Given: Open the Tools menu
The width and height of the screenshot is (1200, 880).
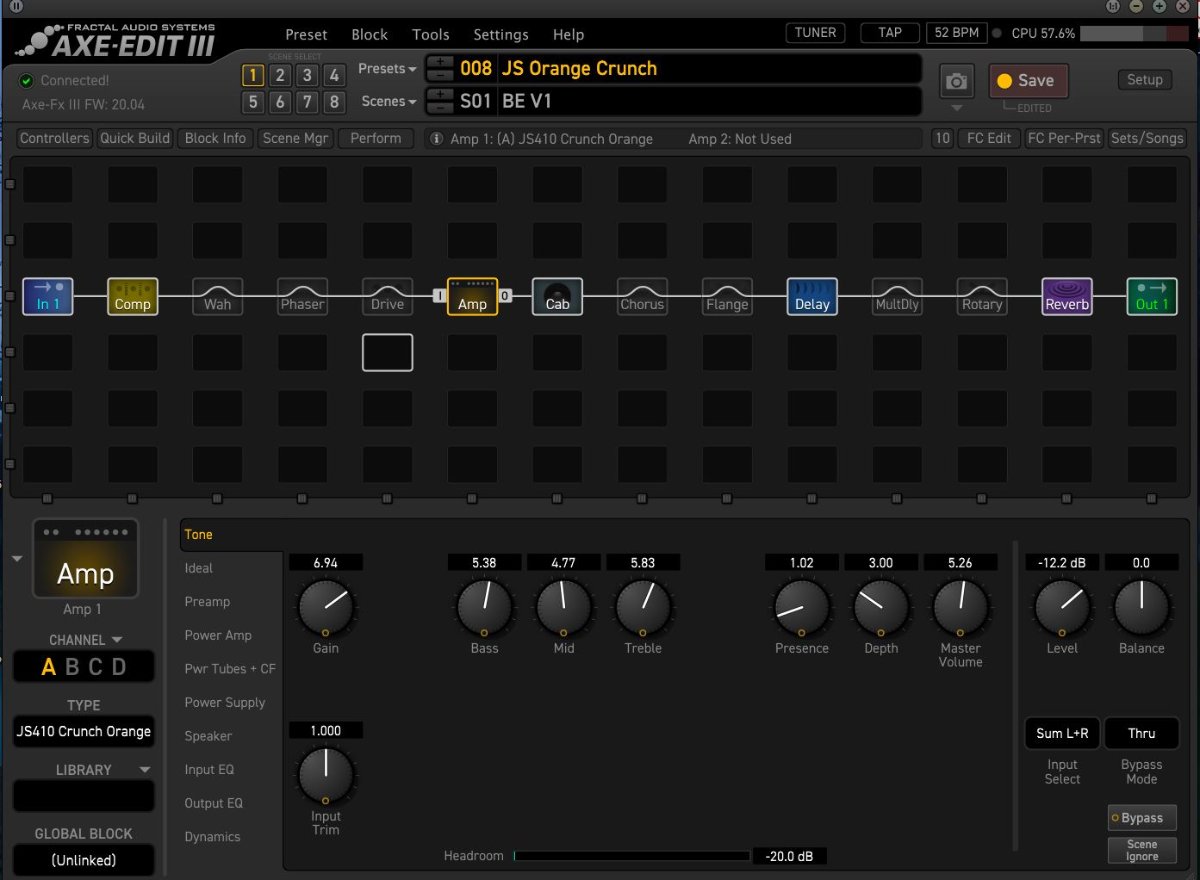Looking at the screenshot, I should click(430, 35).
